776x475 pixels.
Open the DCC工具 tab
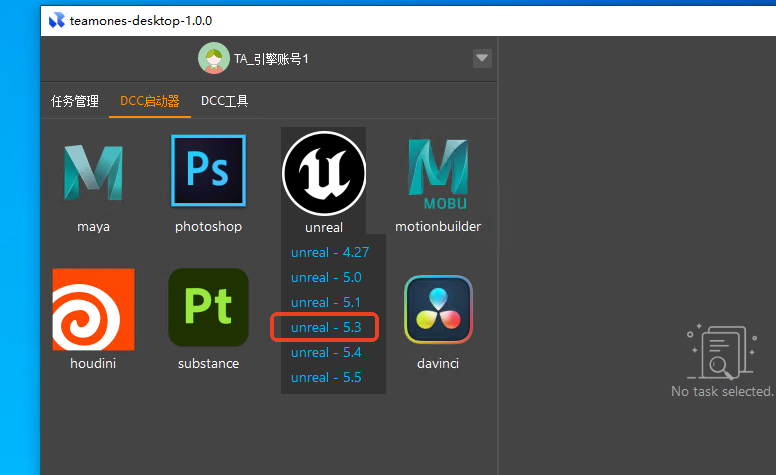(x=224, y=101)
